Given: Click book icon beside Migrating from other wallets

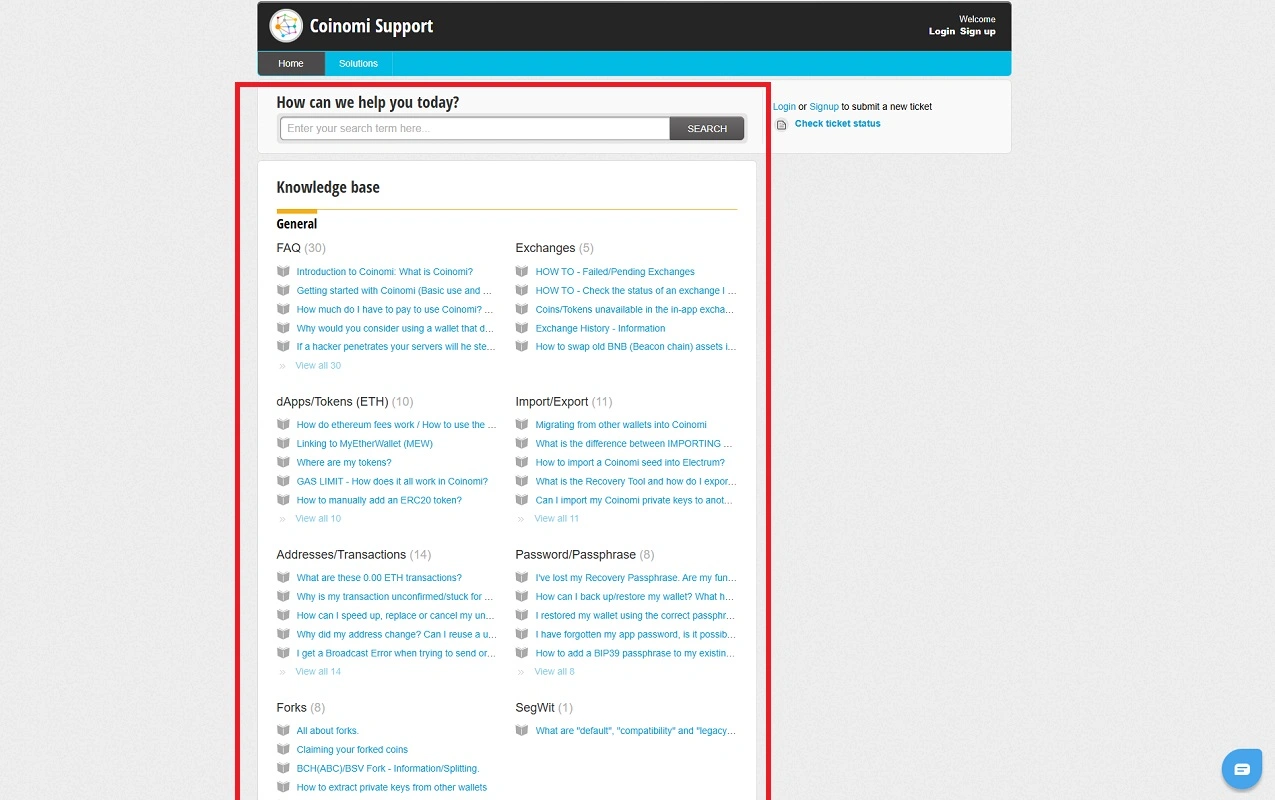Looking at the screenshot, I should (522, 425).
